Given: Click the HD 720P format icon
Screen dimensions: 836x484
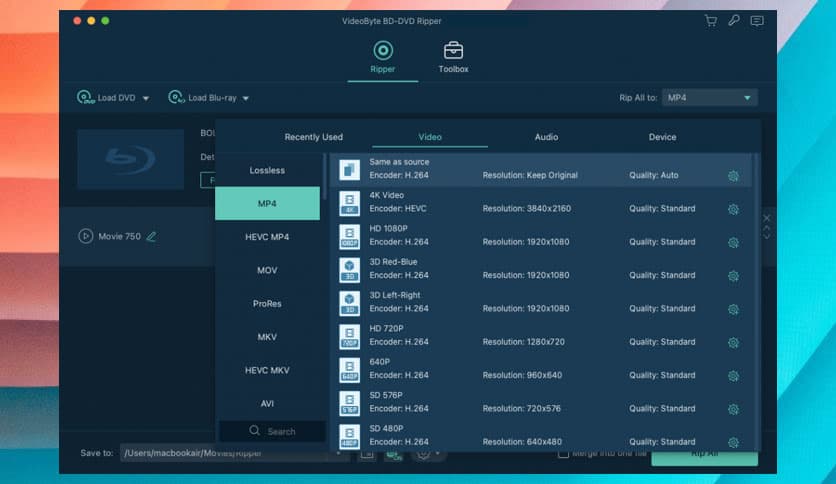Looking at the screenshot, I should (349, 337).
